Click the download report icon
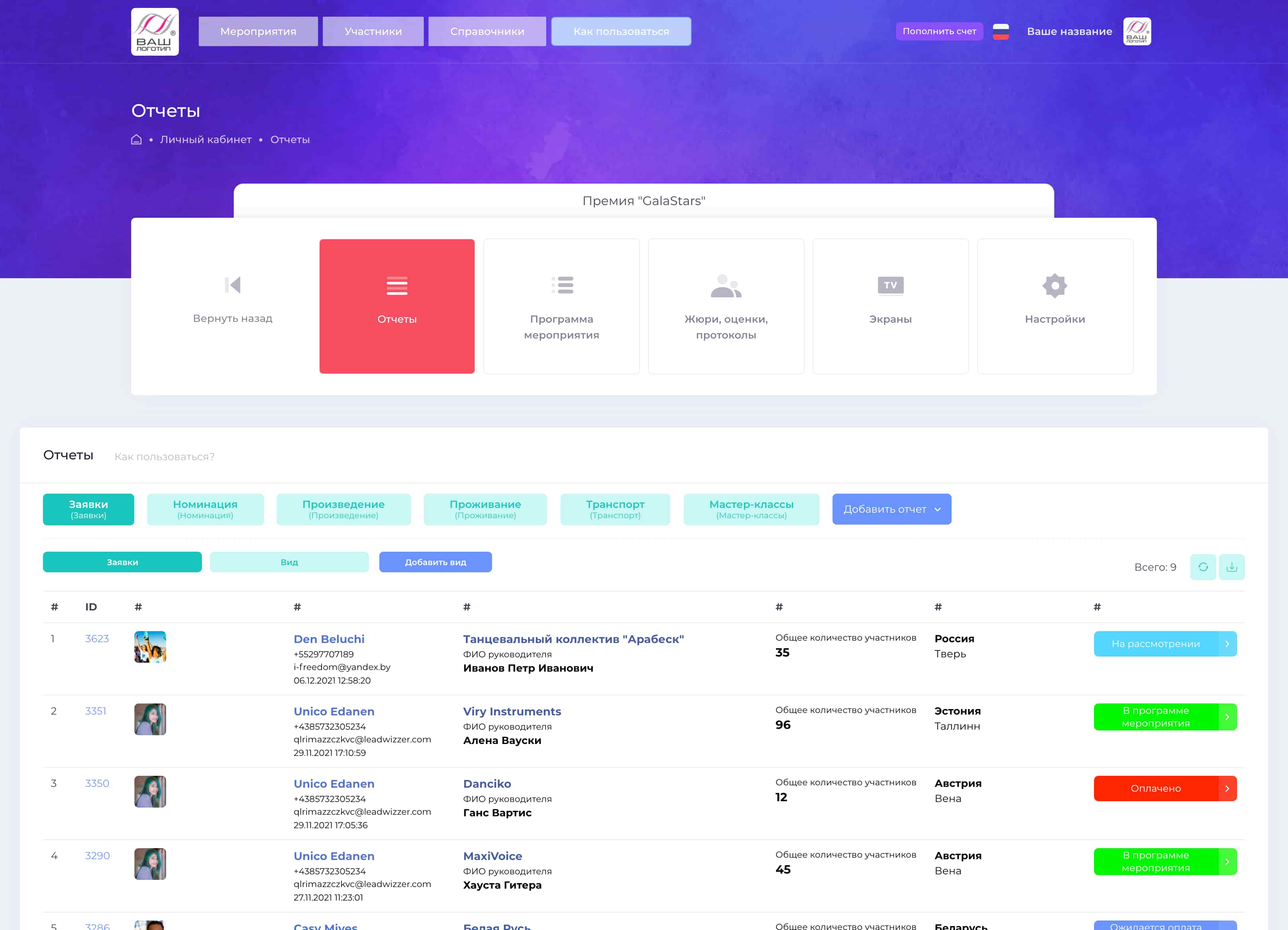The image size is (1288, 930). coord(1231,567)
